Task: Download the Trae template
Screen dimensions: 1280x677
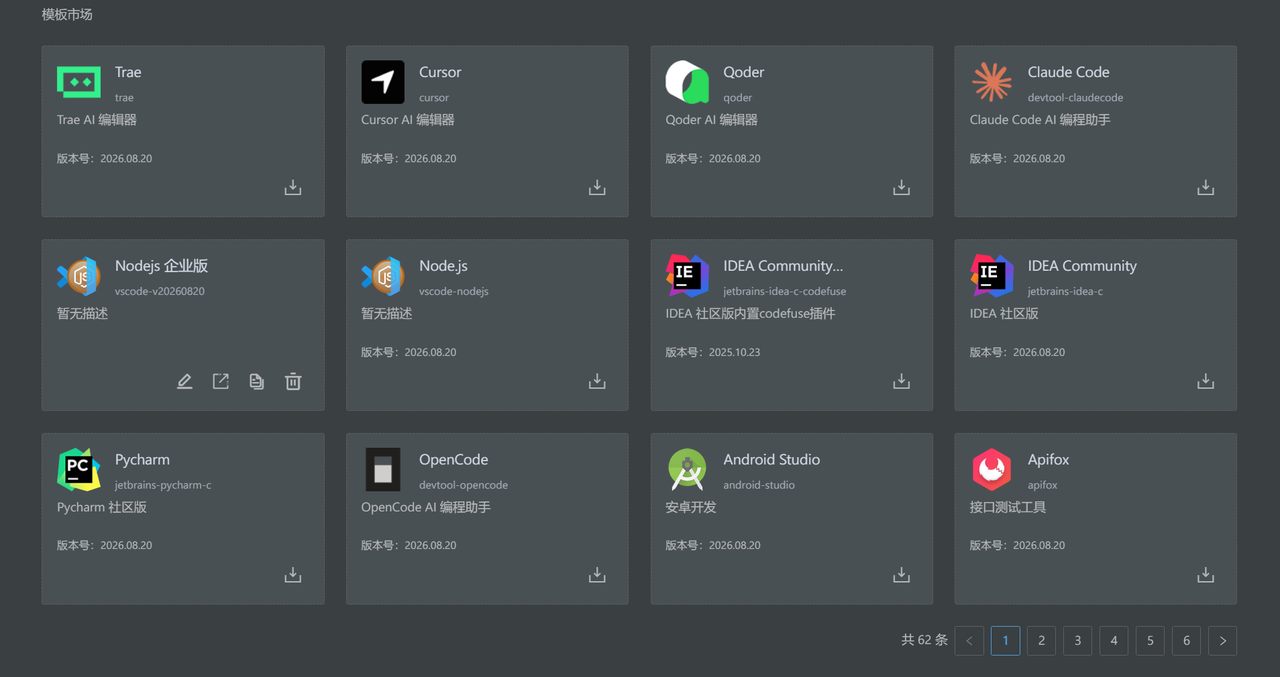Action: (x=293, y=188)
